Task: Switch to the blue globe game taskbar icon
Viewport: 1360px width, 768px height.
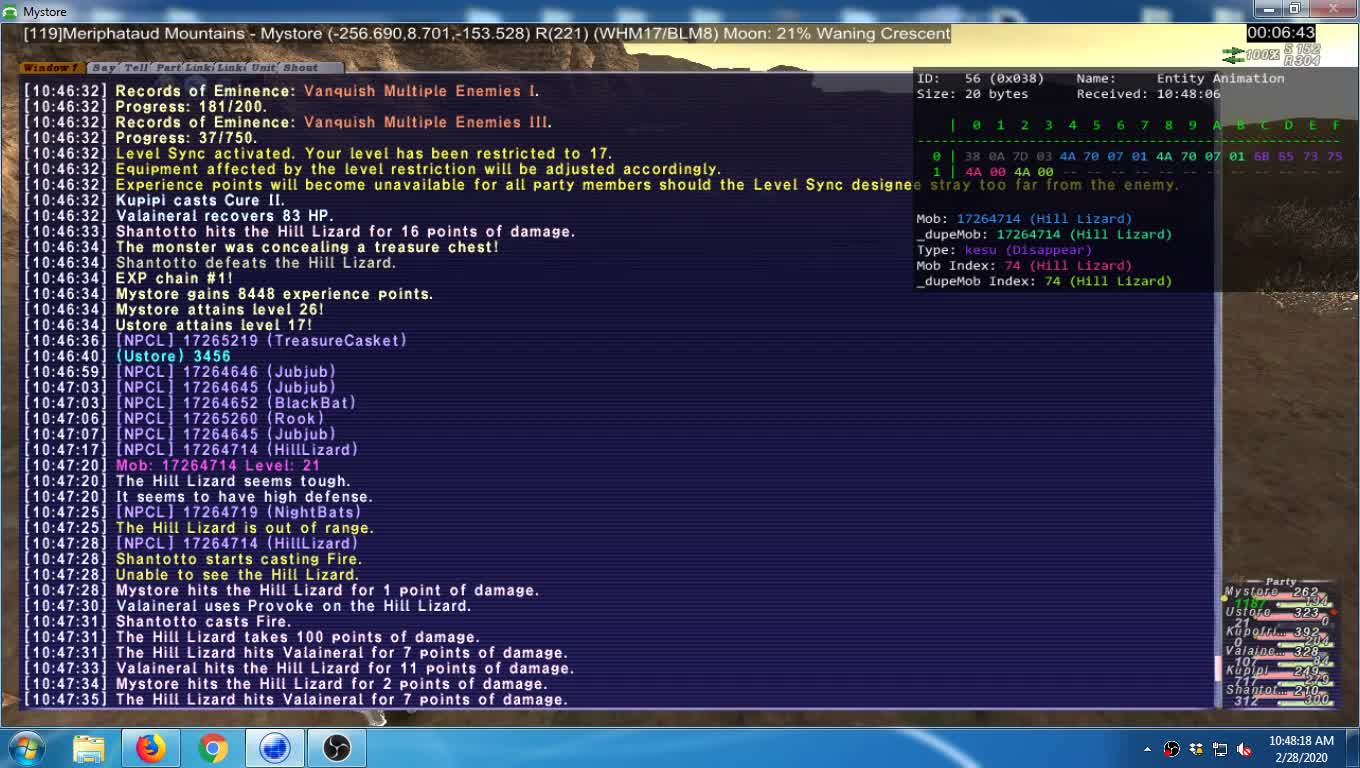Action: pos(274,748)
